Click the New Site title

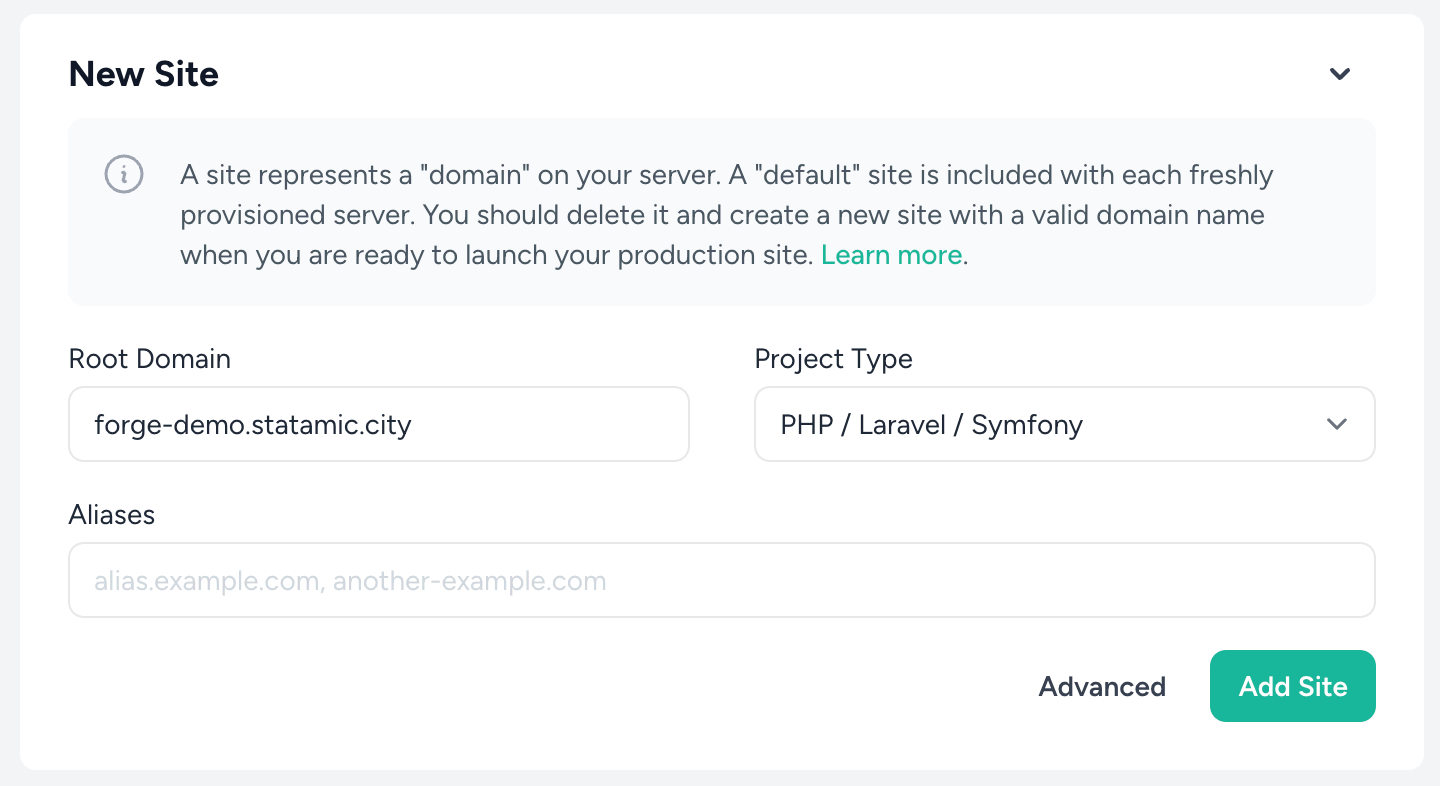[x=143, y=73]
